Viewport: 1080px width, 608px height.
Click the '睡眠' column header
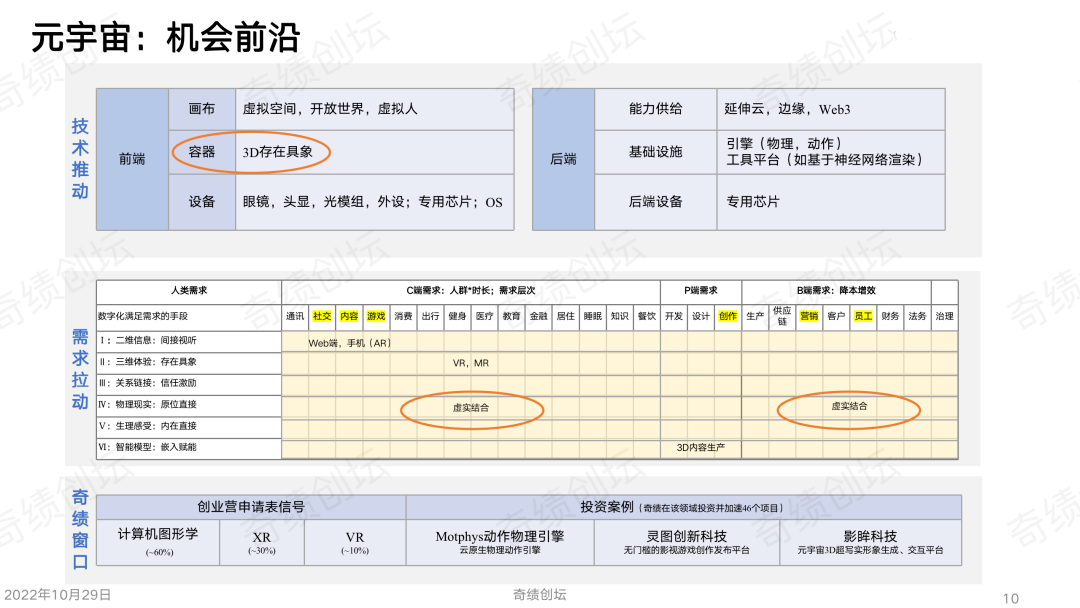click(592, 316)
